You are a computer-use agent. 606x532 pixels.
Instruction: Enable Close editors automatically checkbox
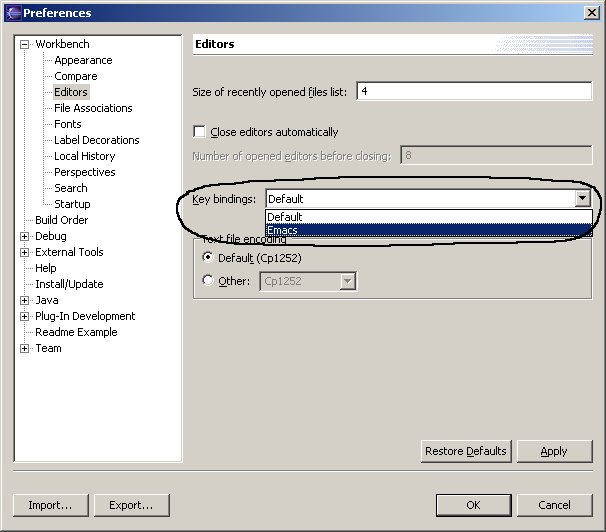pos(199,132)
